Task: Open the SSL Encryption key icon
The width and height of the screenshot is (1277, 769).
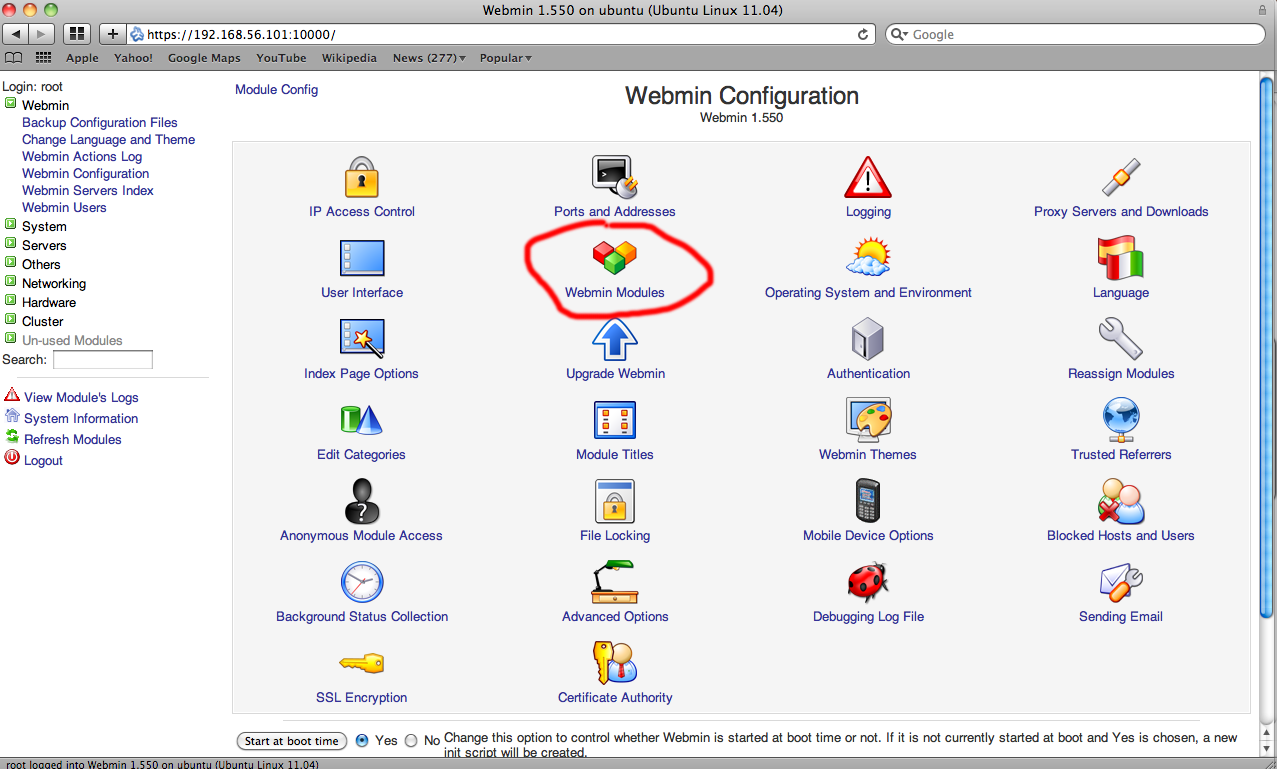Action: (362, 663)
